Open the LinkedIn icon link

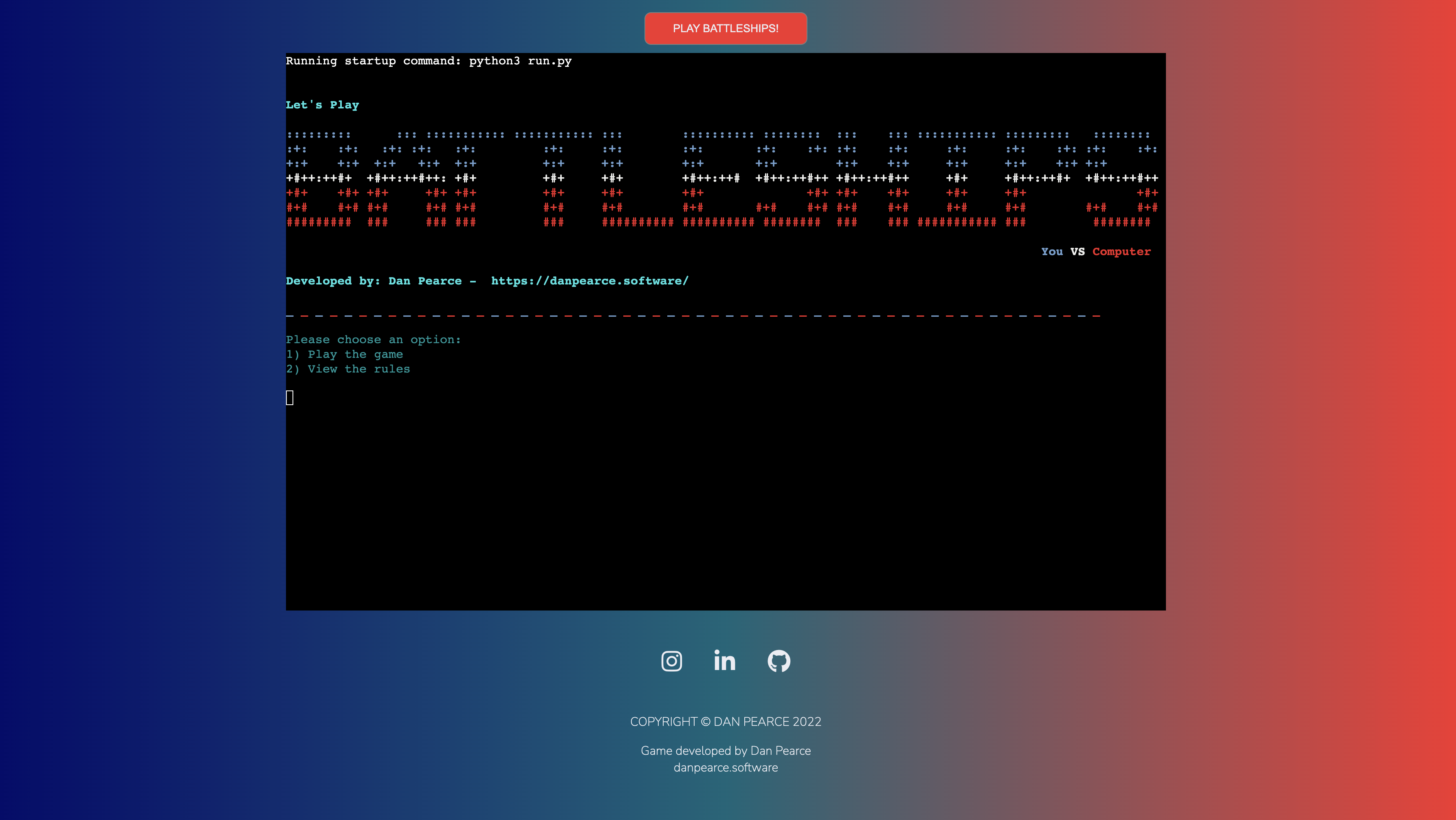[x=725, y=661]
